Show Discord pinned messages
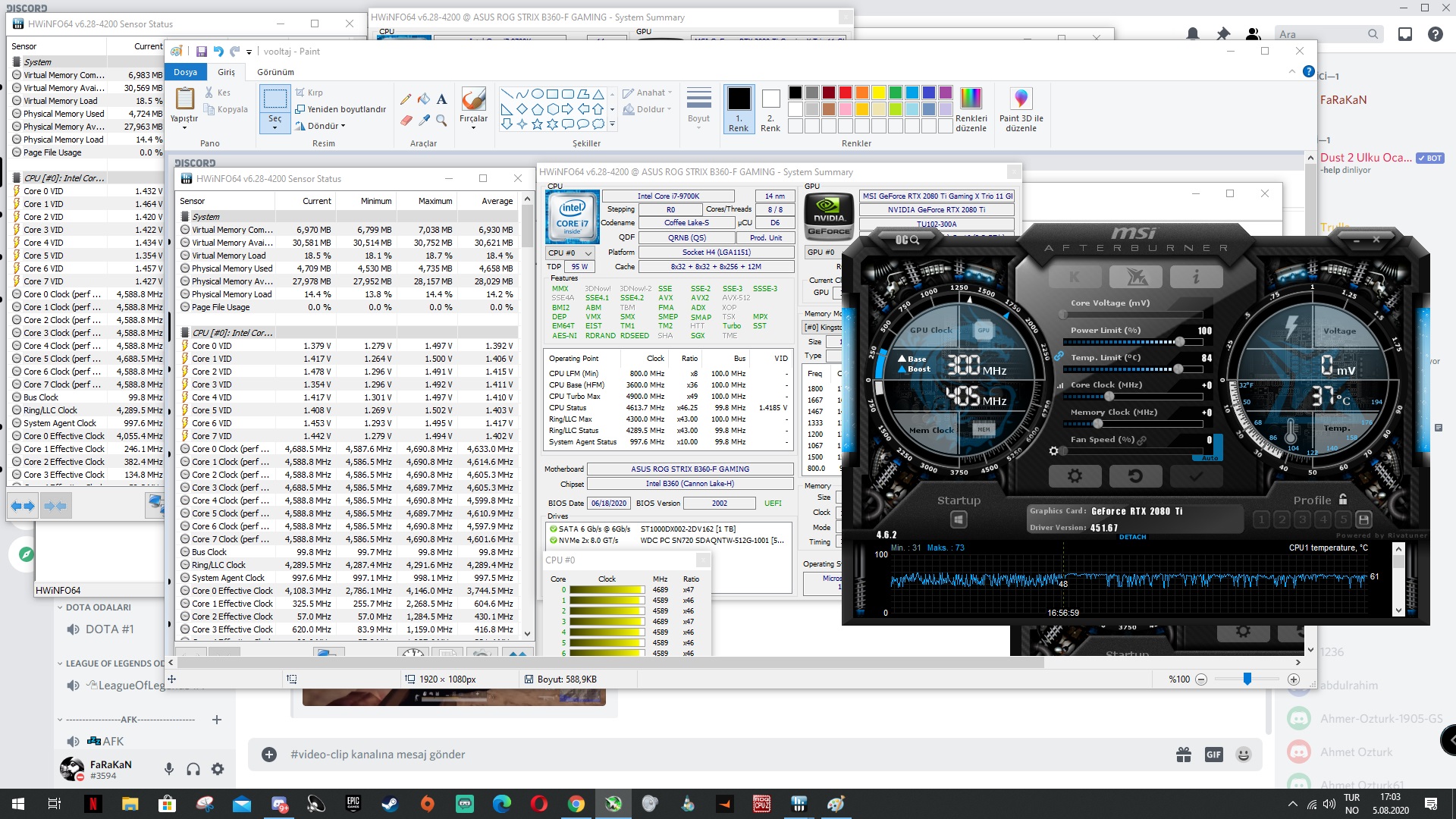Screen dimensions: 1456x819 point(1223,34)
